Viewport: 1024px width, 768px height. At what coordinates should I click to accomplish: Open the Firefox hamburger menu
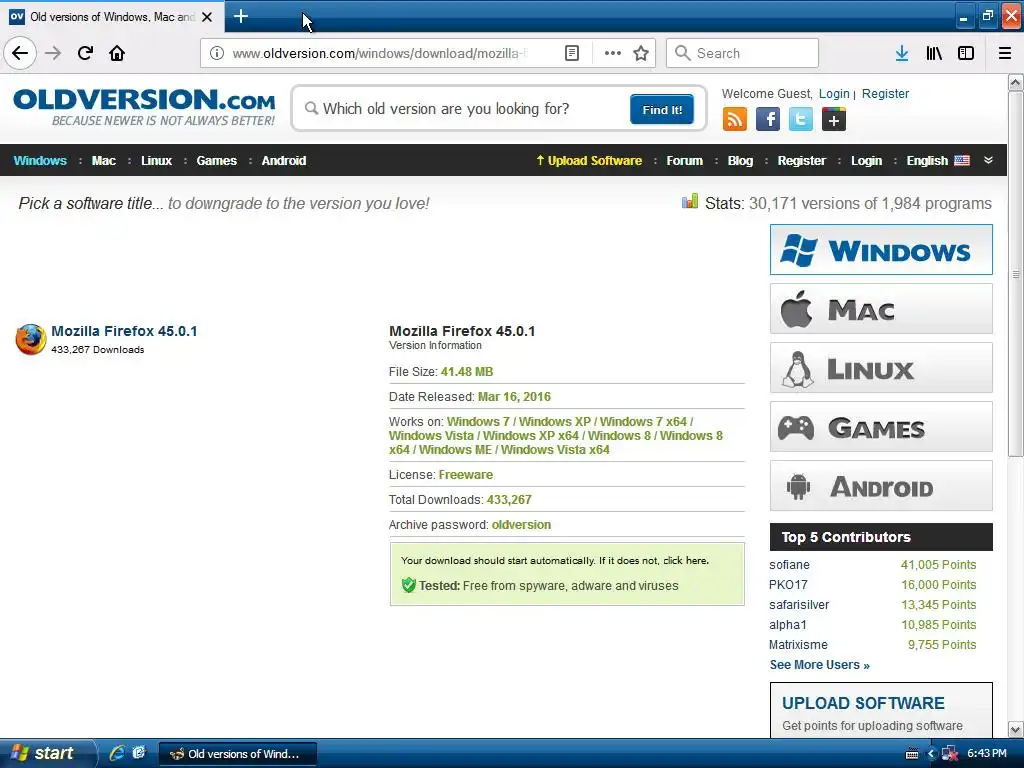coord(1005,53)
